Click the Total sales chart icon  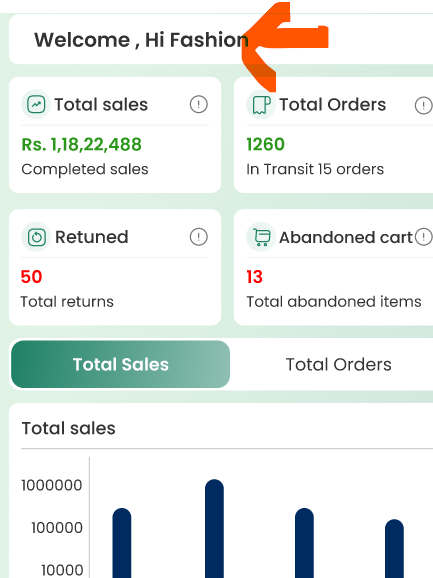click(36, 104)
